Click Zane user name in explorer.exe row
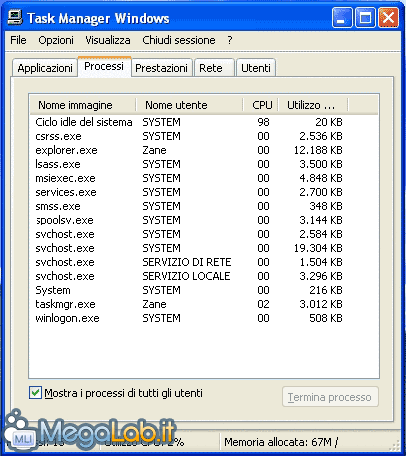 (154, 150)
